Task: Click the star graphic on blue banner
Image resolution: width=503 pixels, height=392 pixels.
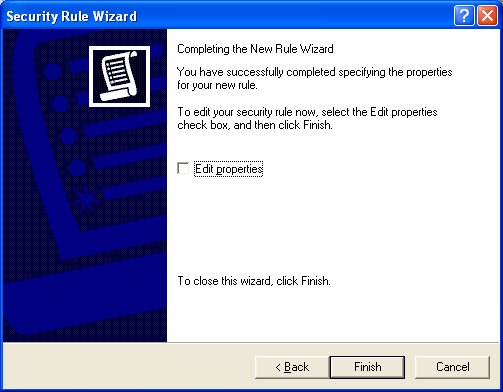Action: pos(86,199)
